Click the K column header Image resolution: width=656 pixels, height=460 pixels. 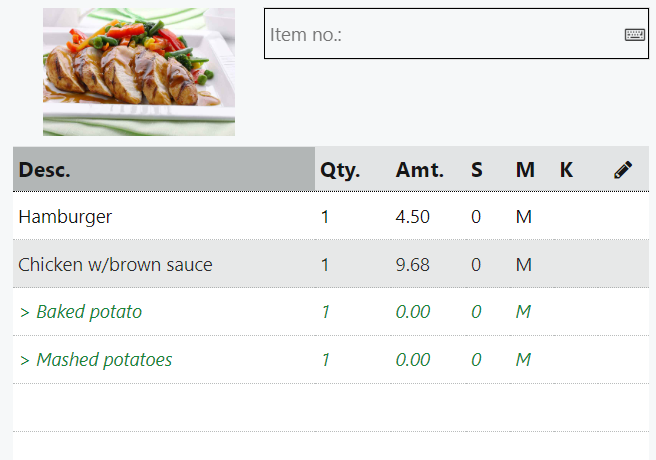[x=566, y=170]
